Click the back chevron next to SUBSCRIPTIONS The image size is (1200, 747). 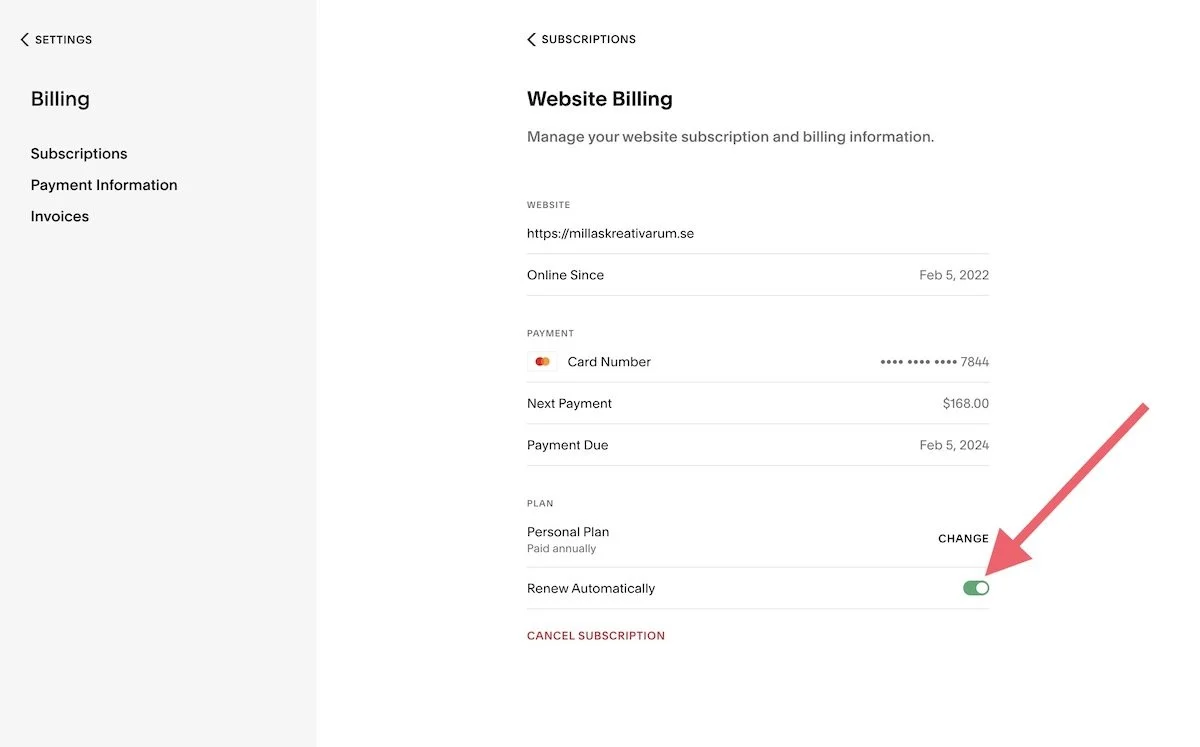[531, 39]
